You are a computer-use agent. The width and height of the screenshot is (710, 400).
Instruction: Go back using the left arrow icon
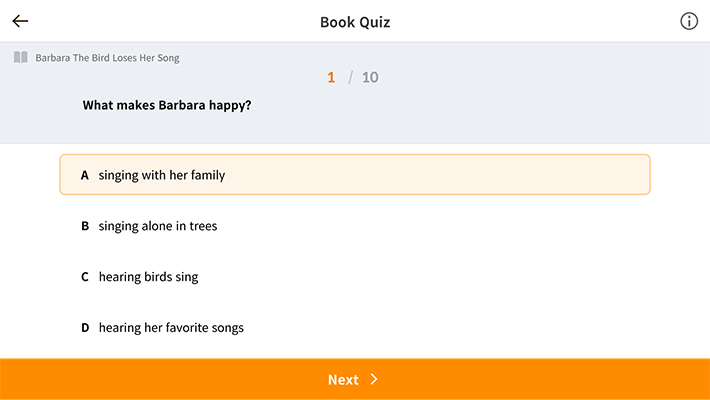pos(20,21)
